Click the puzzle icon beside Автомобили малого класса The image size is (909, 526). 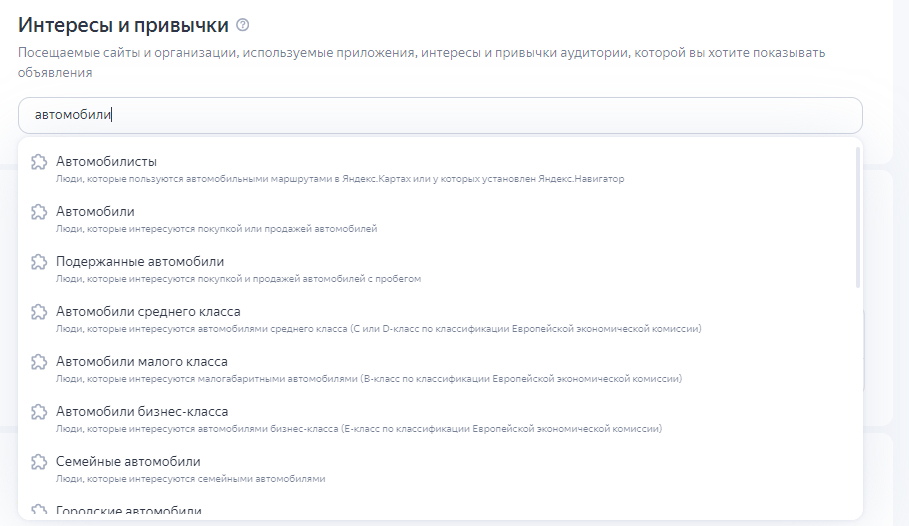(x=39, y=362)
